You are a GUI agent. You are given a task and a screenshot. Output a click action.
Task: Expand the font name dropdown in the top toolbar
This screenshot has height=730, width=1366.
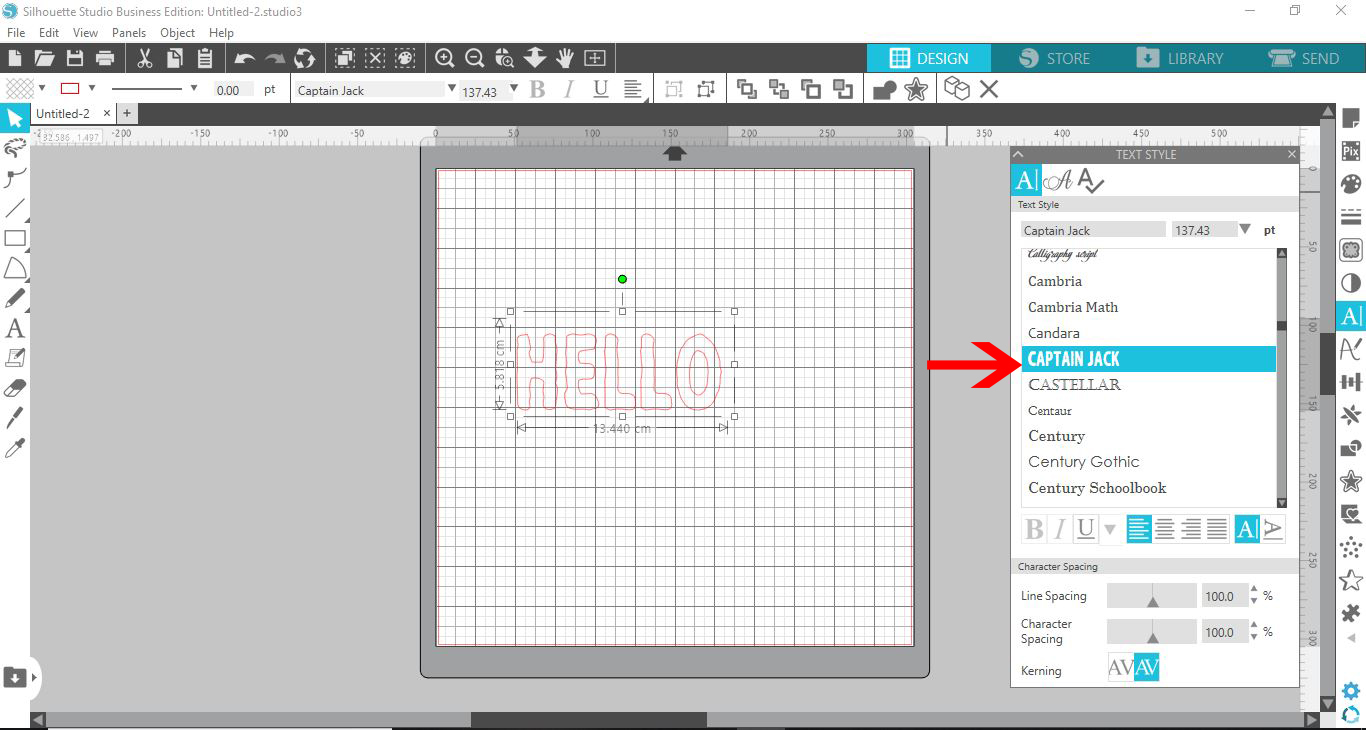coord(452,89)
